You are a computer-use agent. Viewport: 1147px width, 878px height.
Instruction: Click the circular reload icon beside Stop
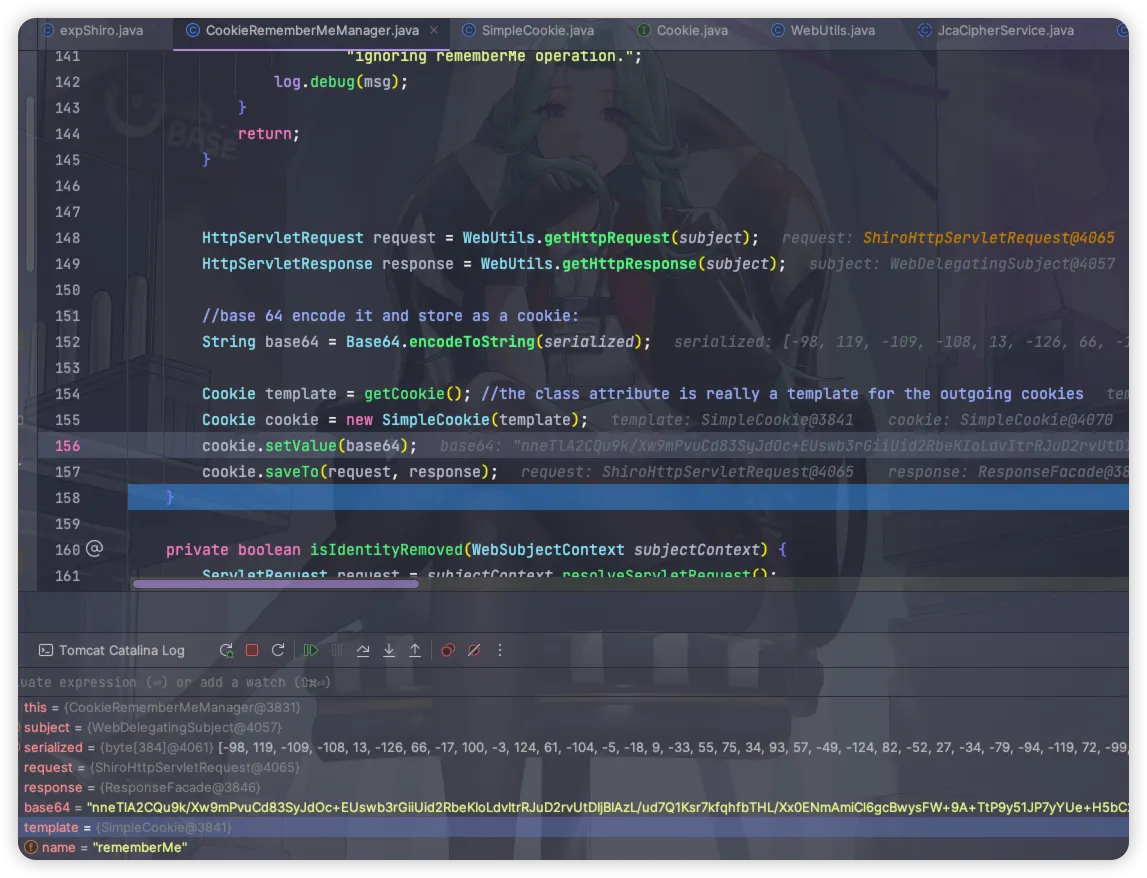278,650
